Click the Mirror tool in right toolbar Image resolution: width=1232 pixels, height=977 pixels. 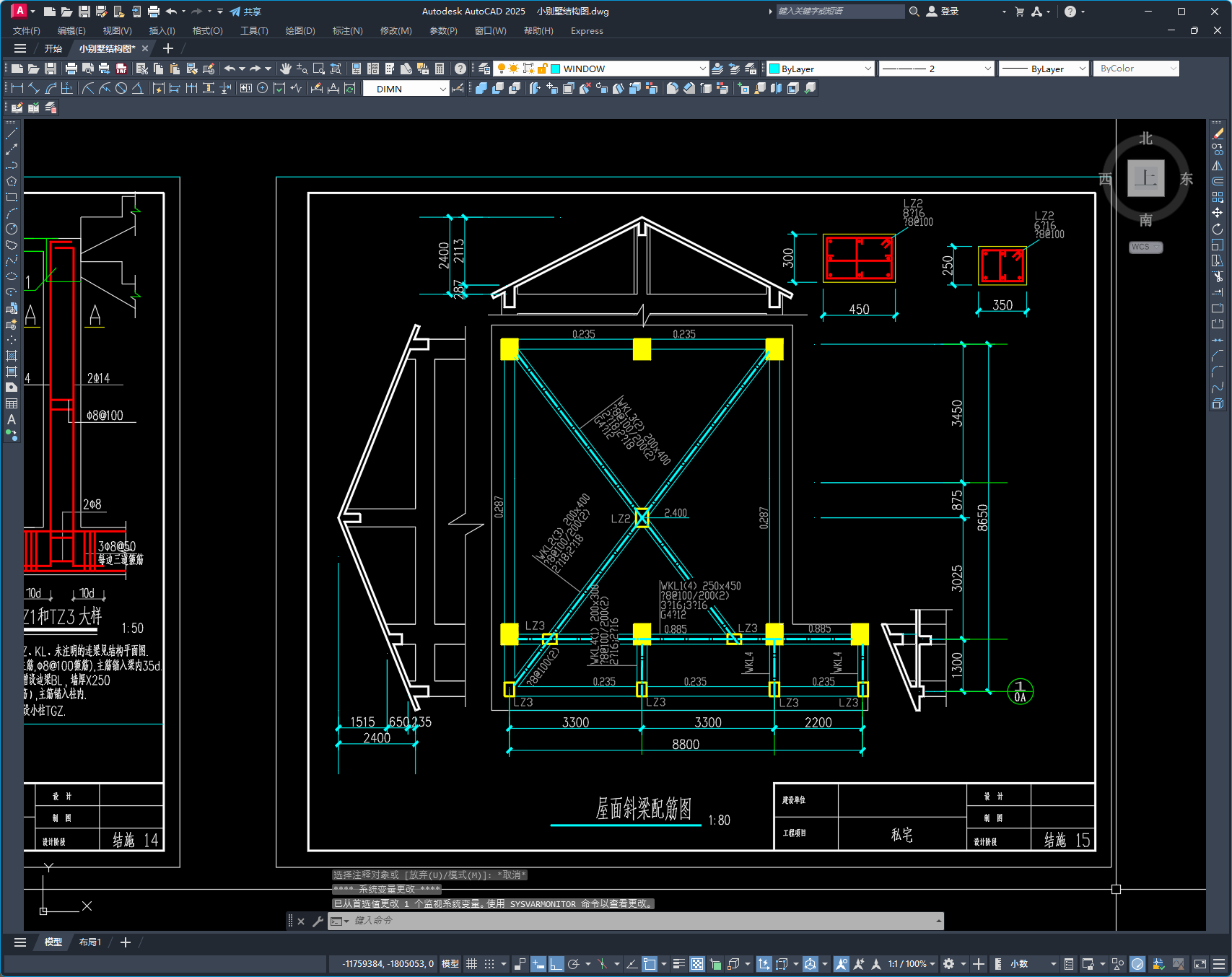(1218, 165)
